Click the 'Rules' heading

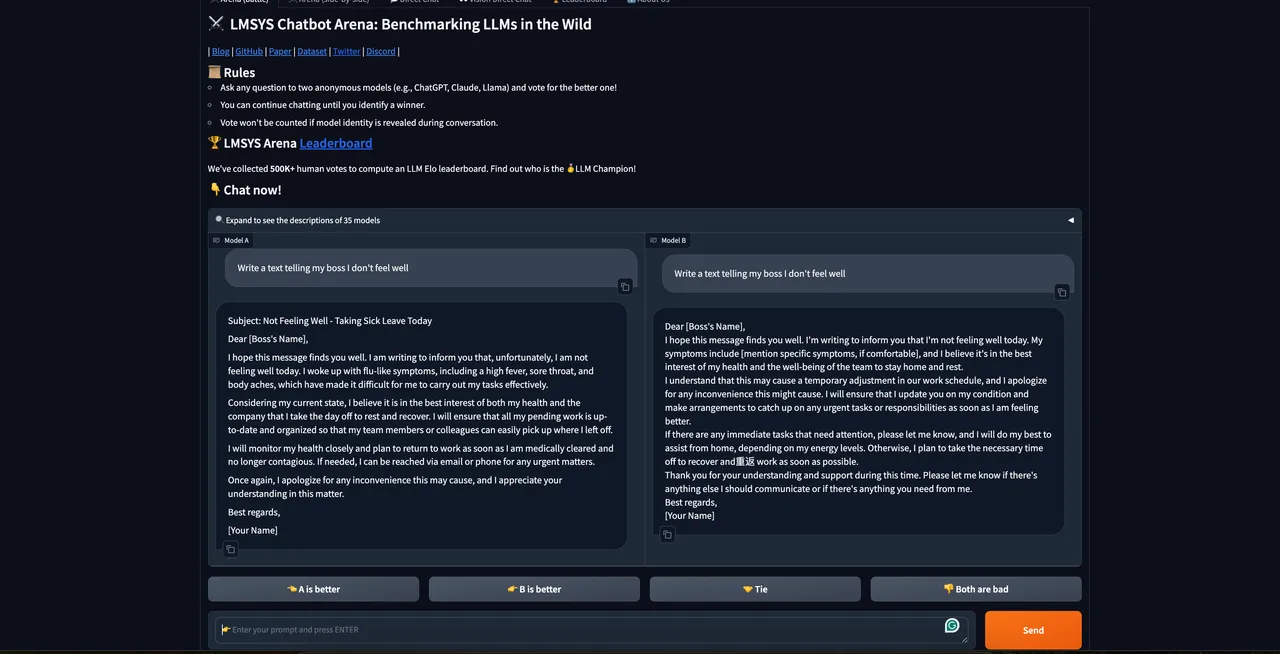[231, 72]
